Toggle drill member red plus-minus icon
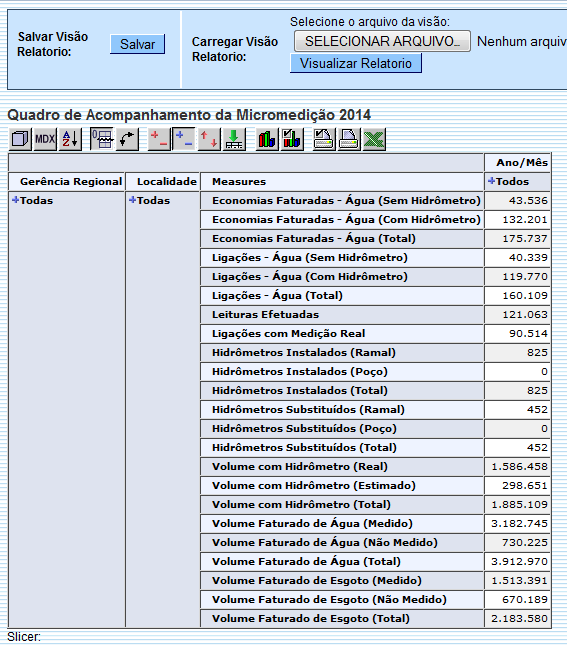Screen dimensions: 567x647 (x=159, y=139)
